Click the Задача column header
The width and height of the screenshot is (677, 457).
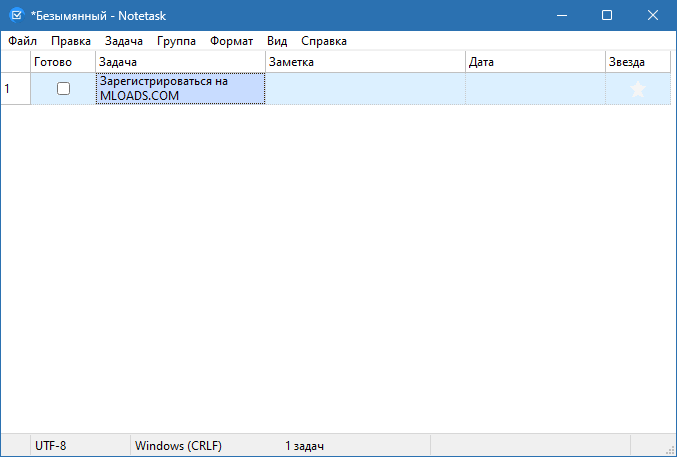pyautogui.click(x=180, y=62)
